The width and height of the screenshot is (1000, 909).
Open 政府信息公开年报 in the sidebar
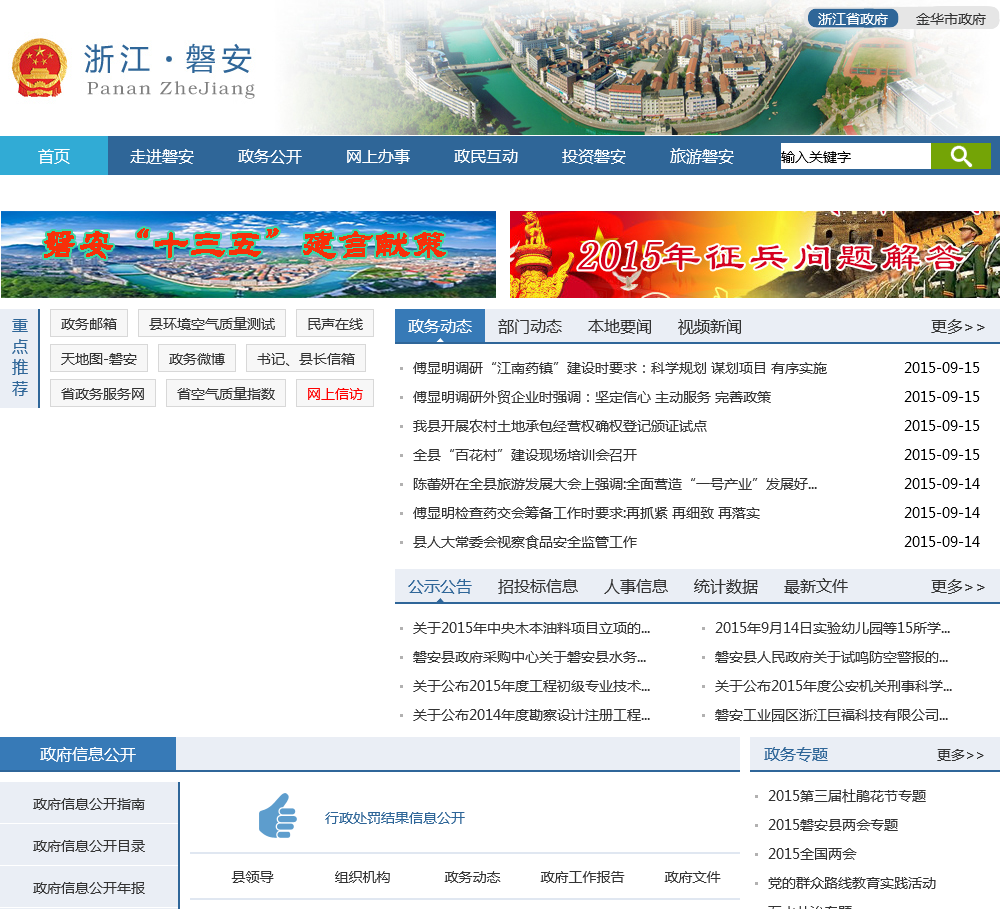[x=89, y=887]
